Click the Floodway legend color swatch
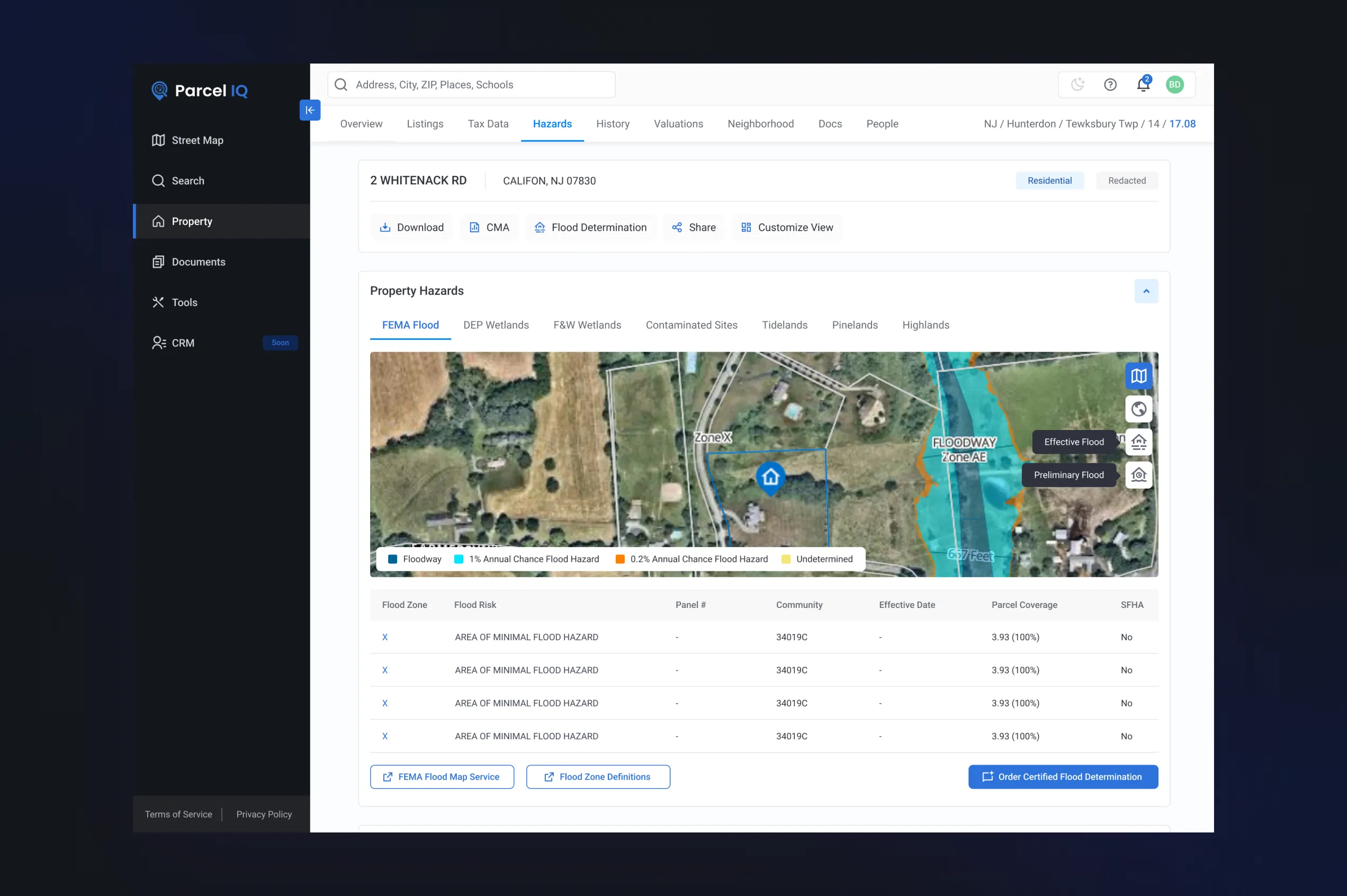The image size is (1347, 896). (x=392, y=559)
